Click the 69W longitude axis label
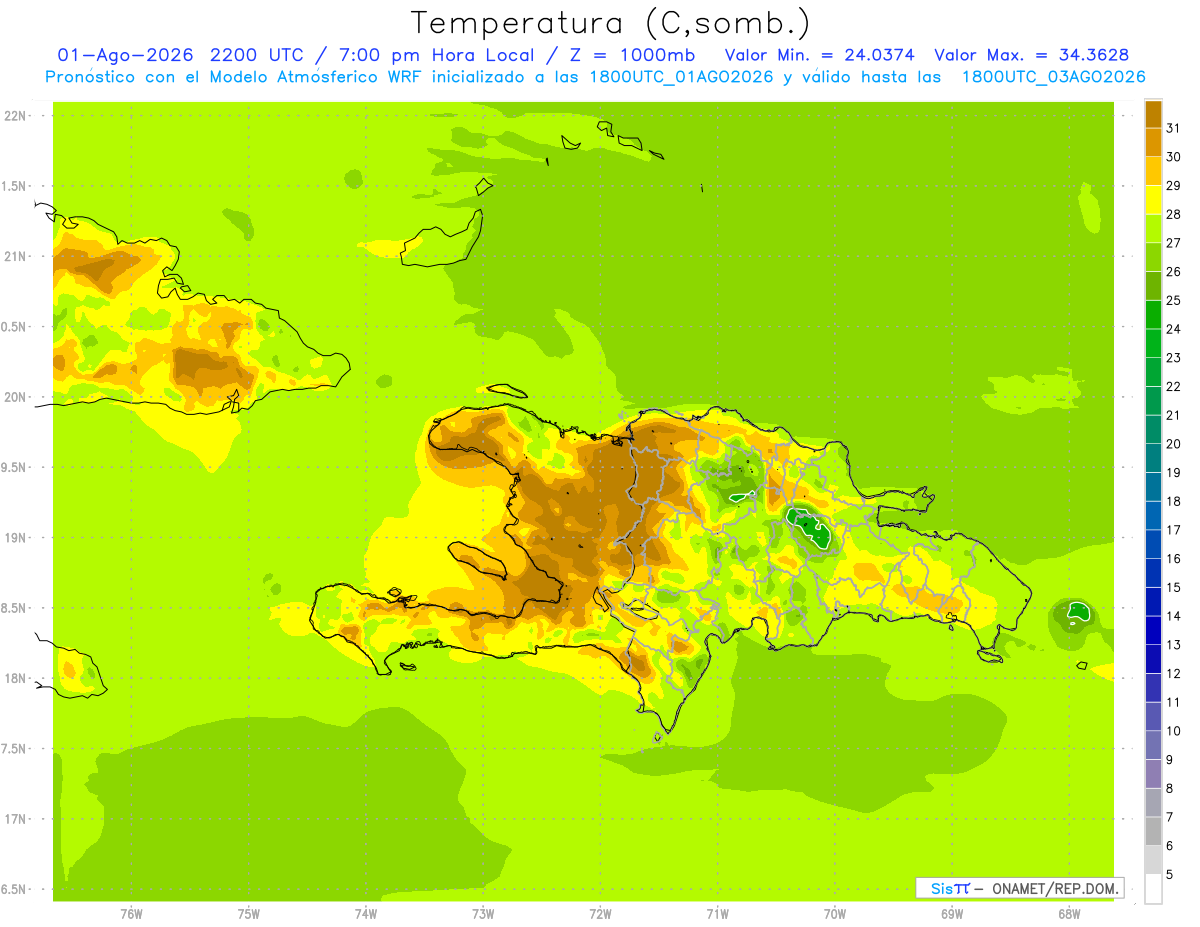 pos(952,913)
